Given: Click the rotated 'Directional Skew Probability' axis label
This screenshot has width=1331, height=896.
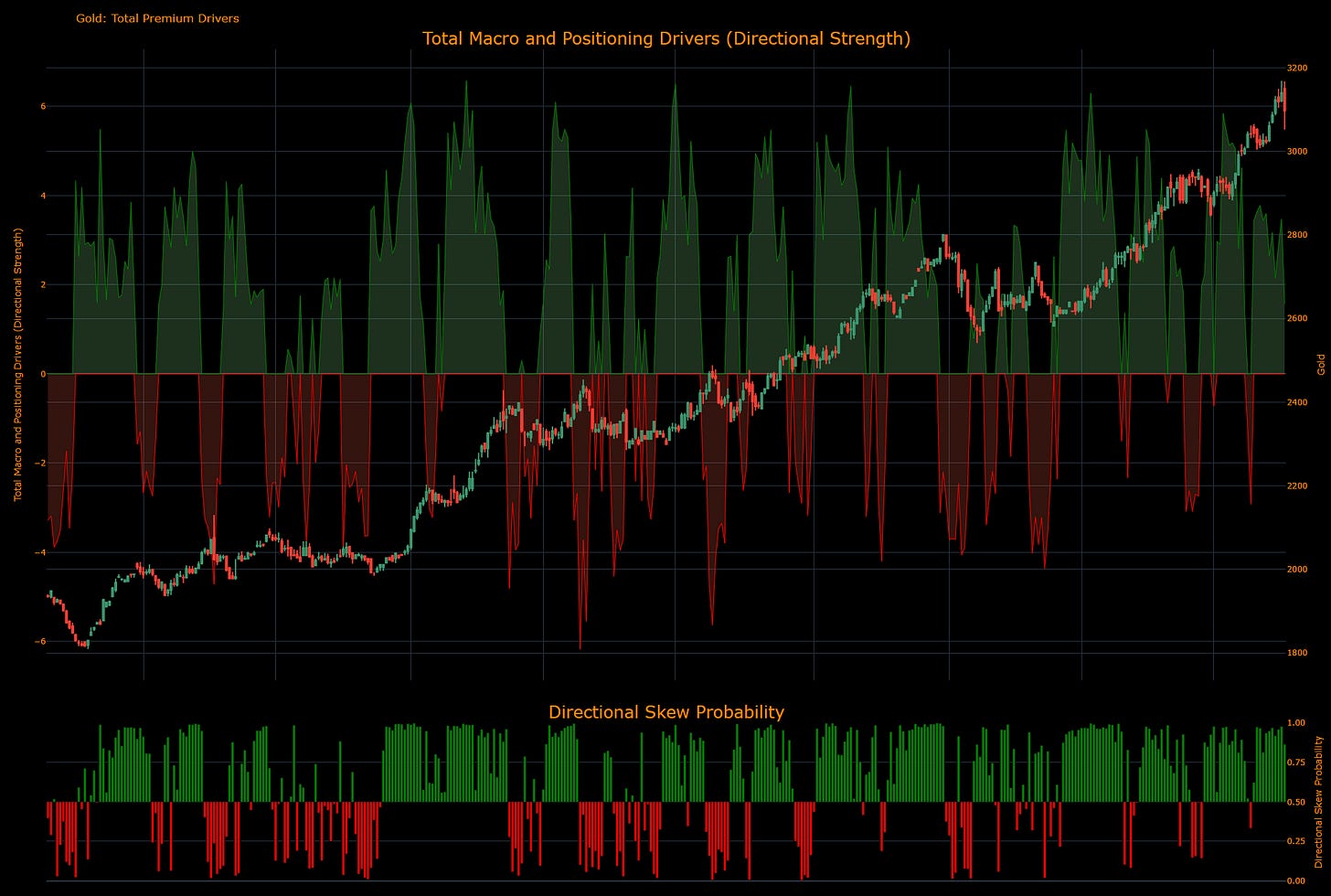Looking at the screenshot, I should tap(1318, 801).
